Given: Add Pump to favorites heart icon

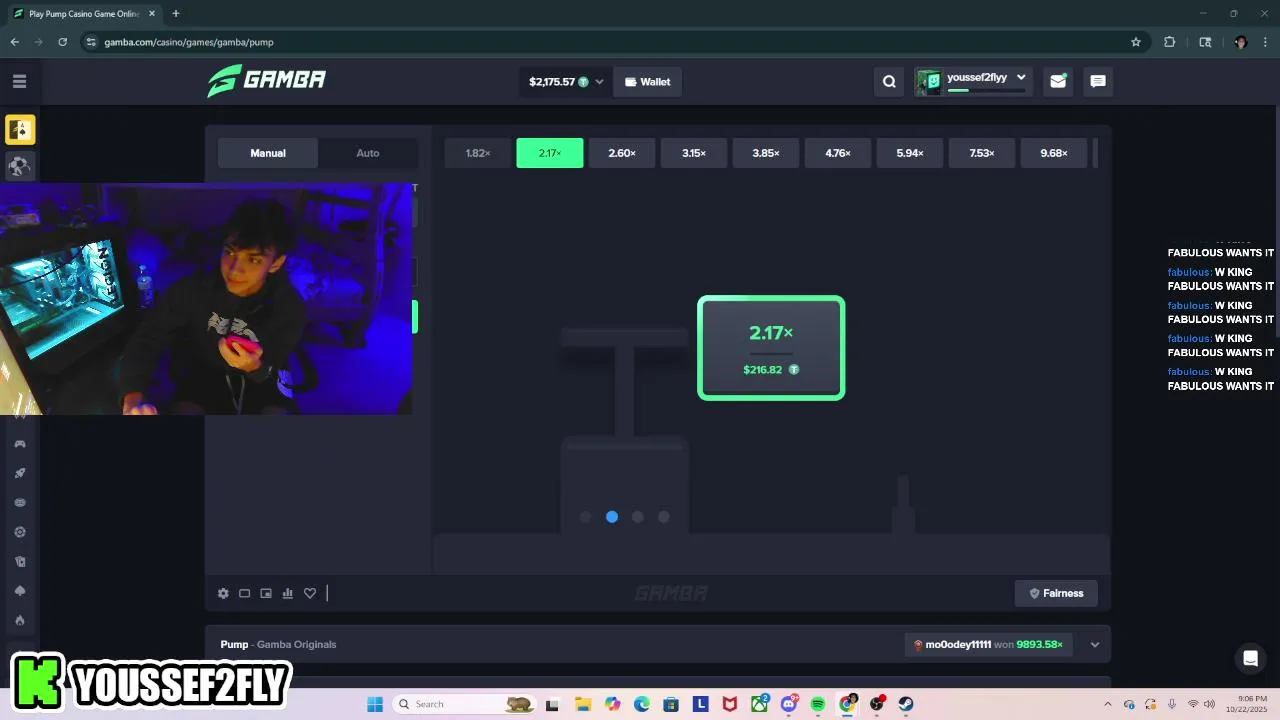Looking at the screenshot, I should click(310, 593).
